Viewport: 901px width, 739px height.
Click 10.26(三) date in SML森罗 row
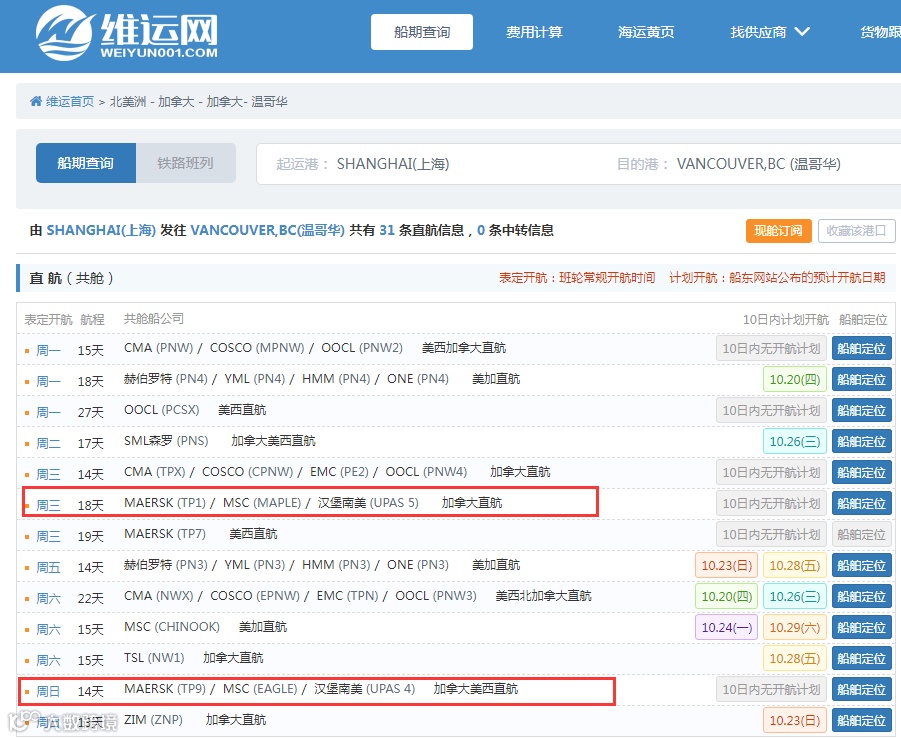tap(795, 442)
